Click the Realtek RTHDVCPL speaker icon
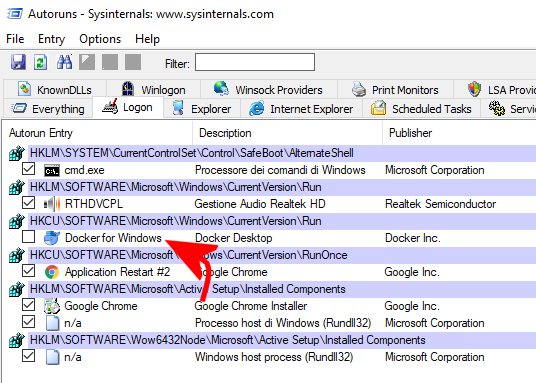Screen dimensions: 536x383 point(52,204)
